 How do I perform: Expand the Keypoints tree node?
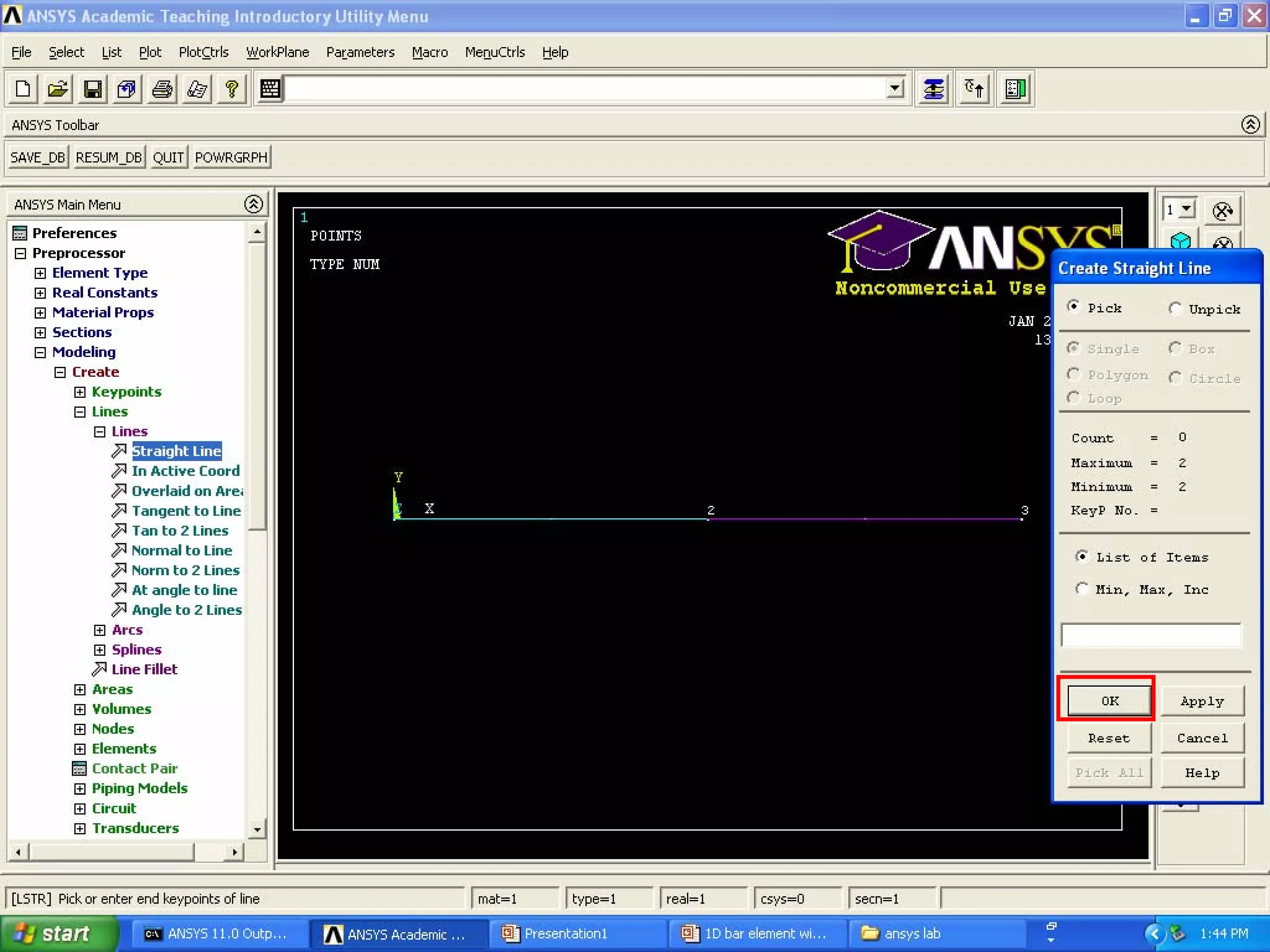tap(80, 392)
